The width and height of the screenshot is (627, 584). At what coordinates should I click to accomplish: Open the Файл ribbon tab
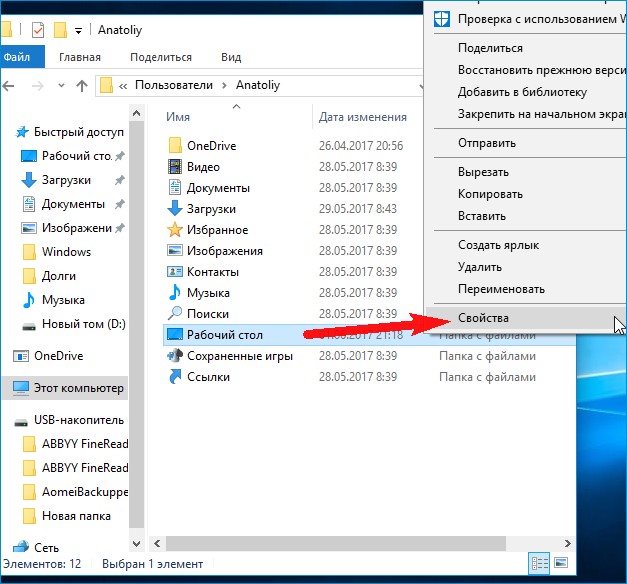pyautogui.click(x=17, y=58)
